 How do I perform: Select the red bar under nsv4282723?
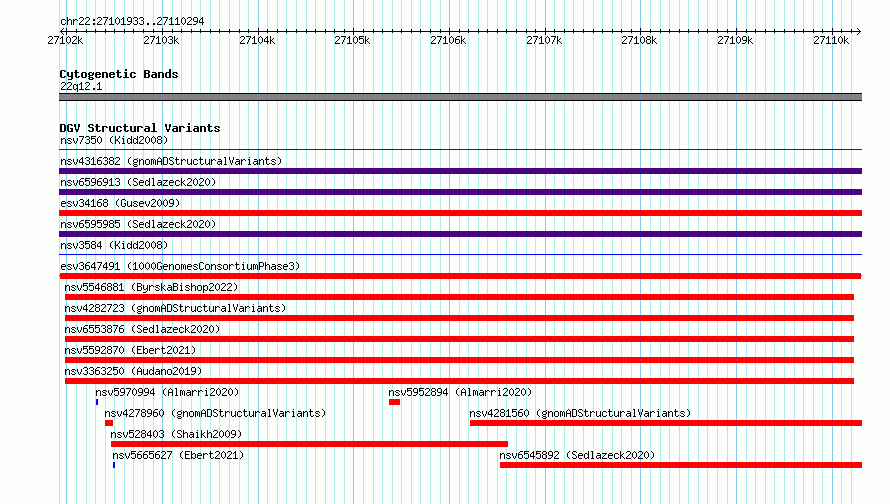click(459, 318)
